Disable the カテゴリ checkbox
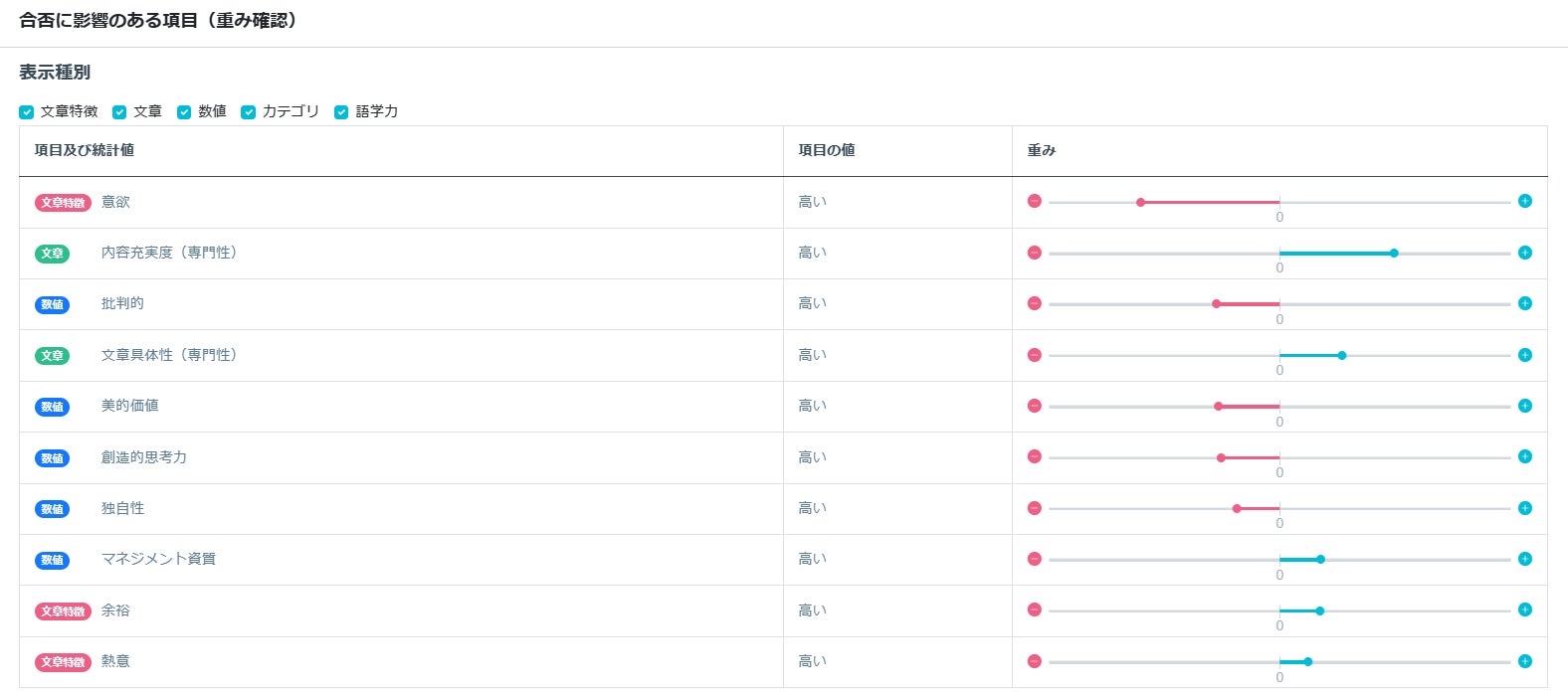 click(x=249, y=112)
